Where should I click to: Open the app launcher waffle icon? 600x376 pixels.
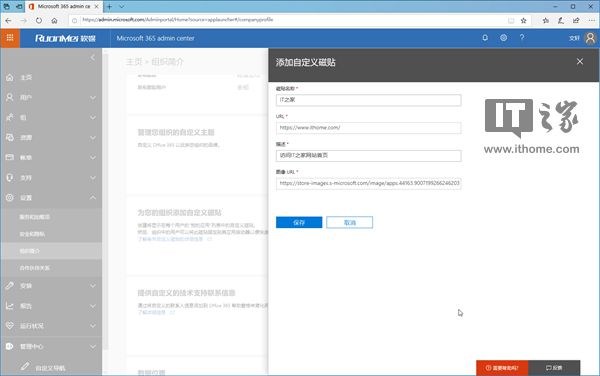point(10,38)
